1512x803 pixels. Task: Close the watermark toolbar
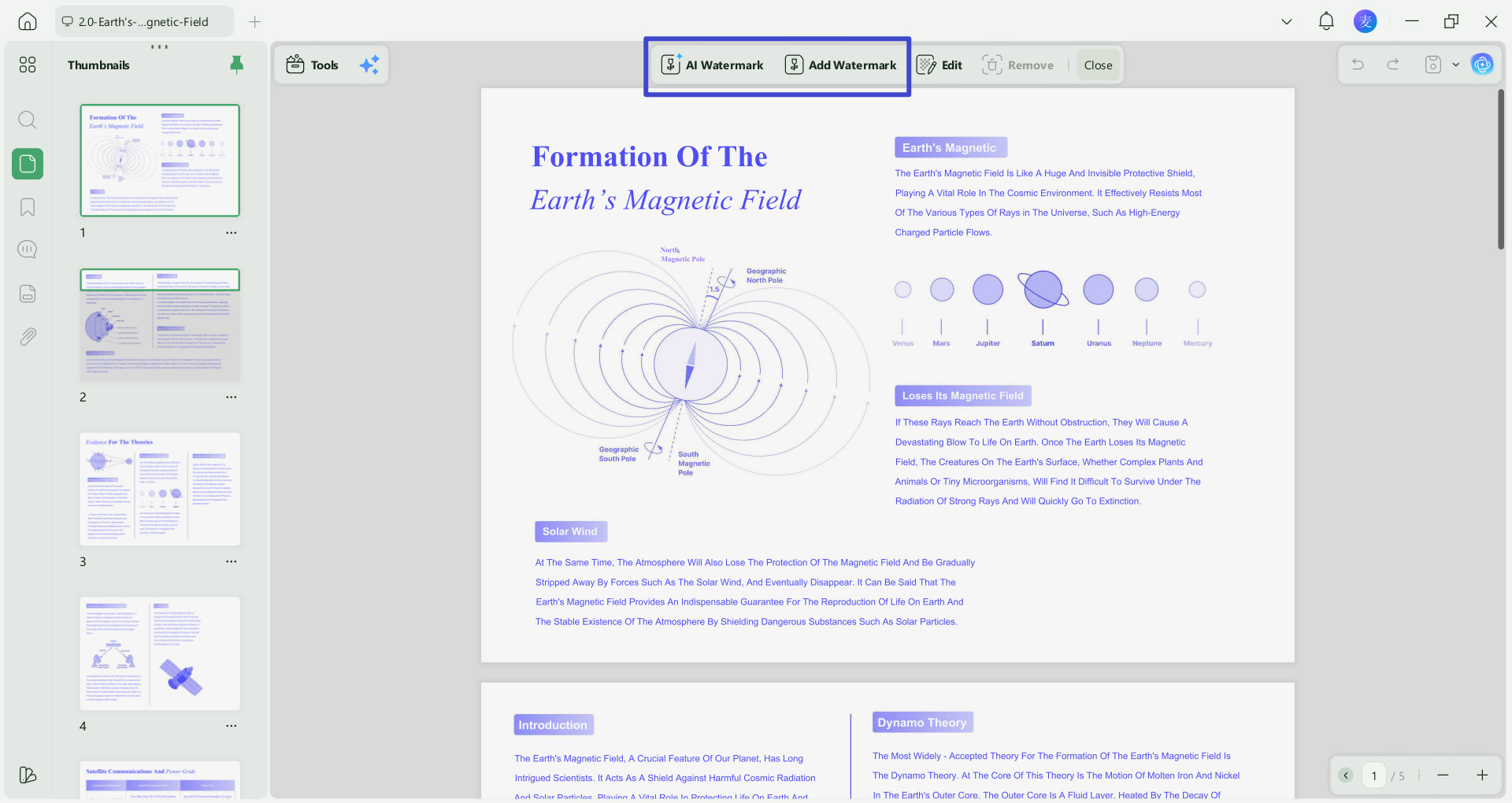(1098, 65)
